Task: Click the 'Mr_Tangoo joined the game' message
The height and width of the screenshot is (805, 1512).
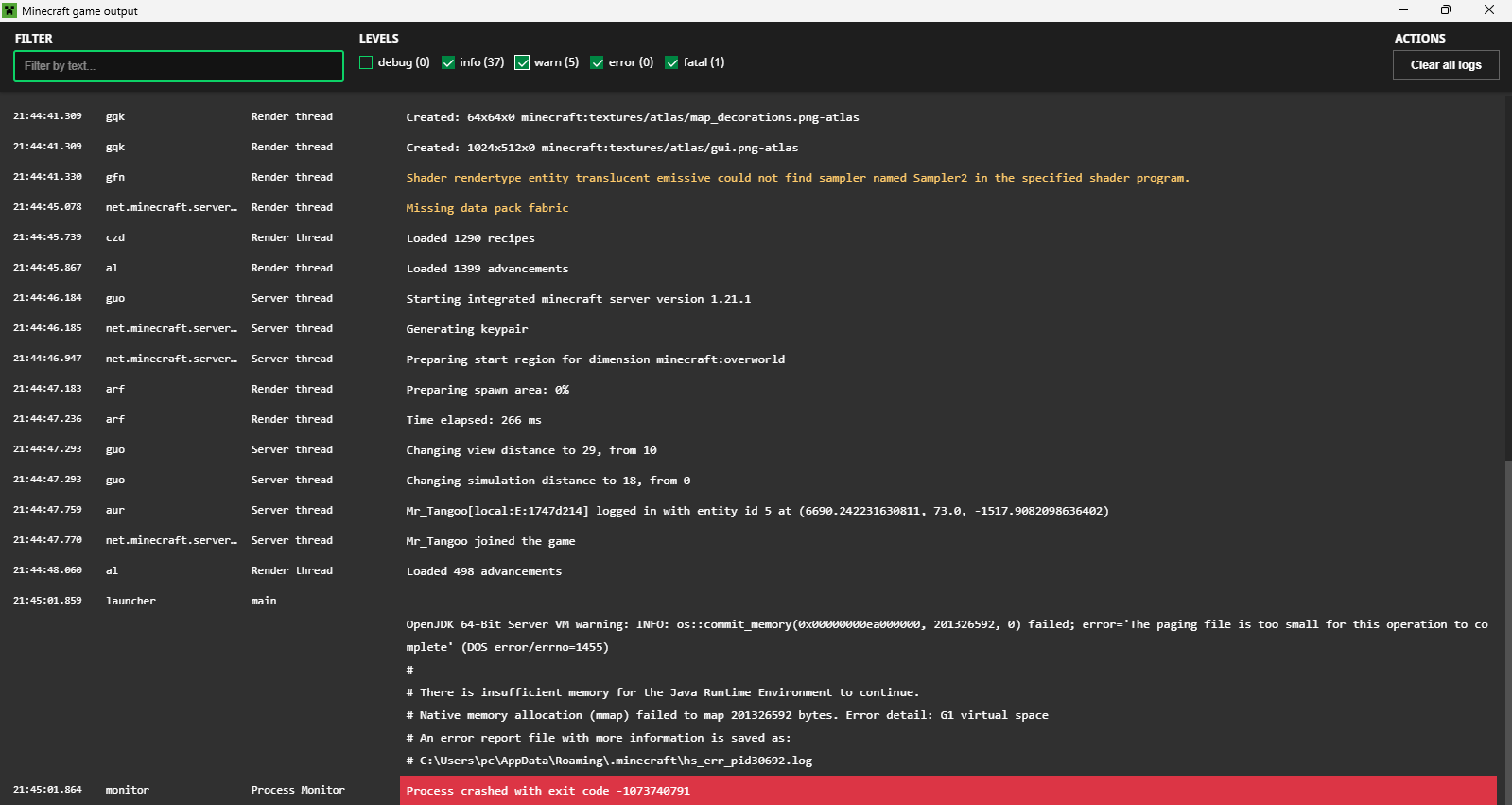Action: coord(491,541)
